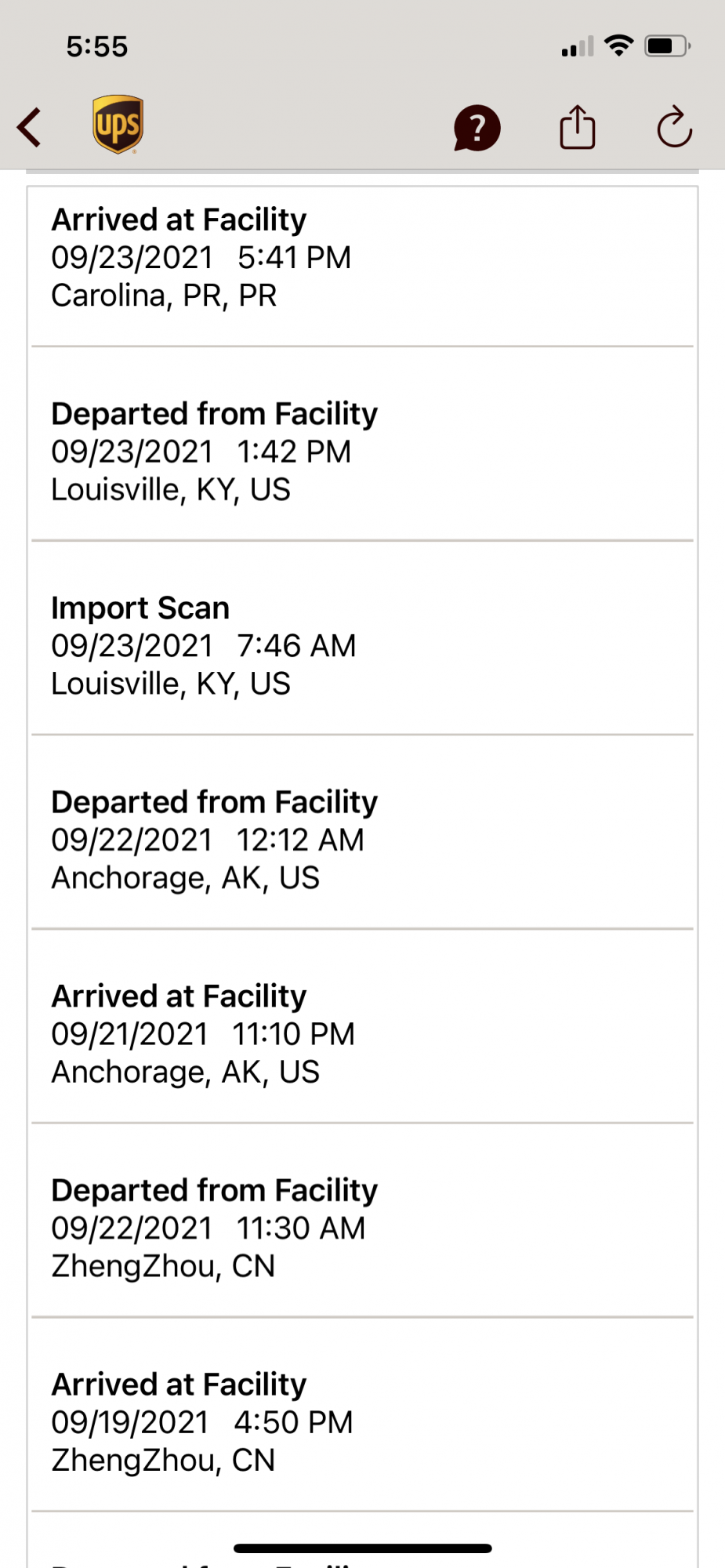Tap the 09/23/2021 5:41 PM timestamp

click(x=201, y=258)
